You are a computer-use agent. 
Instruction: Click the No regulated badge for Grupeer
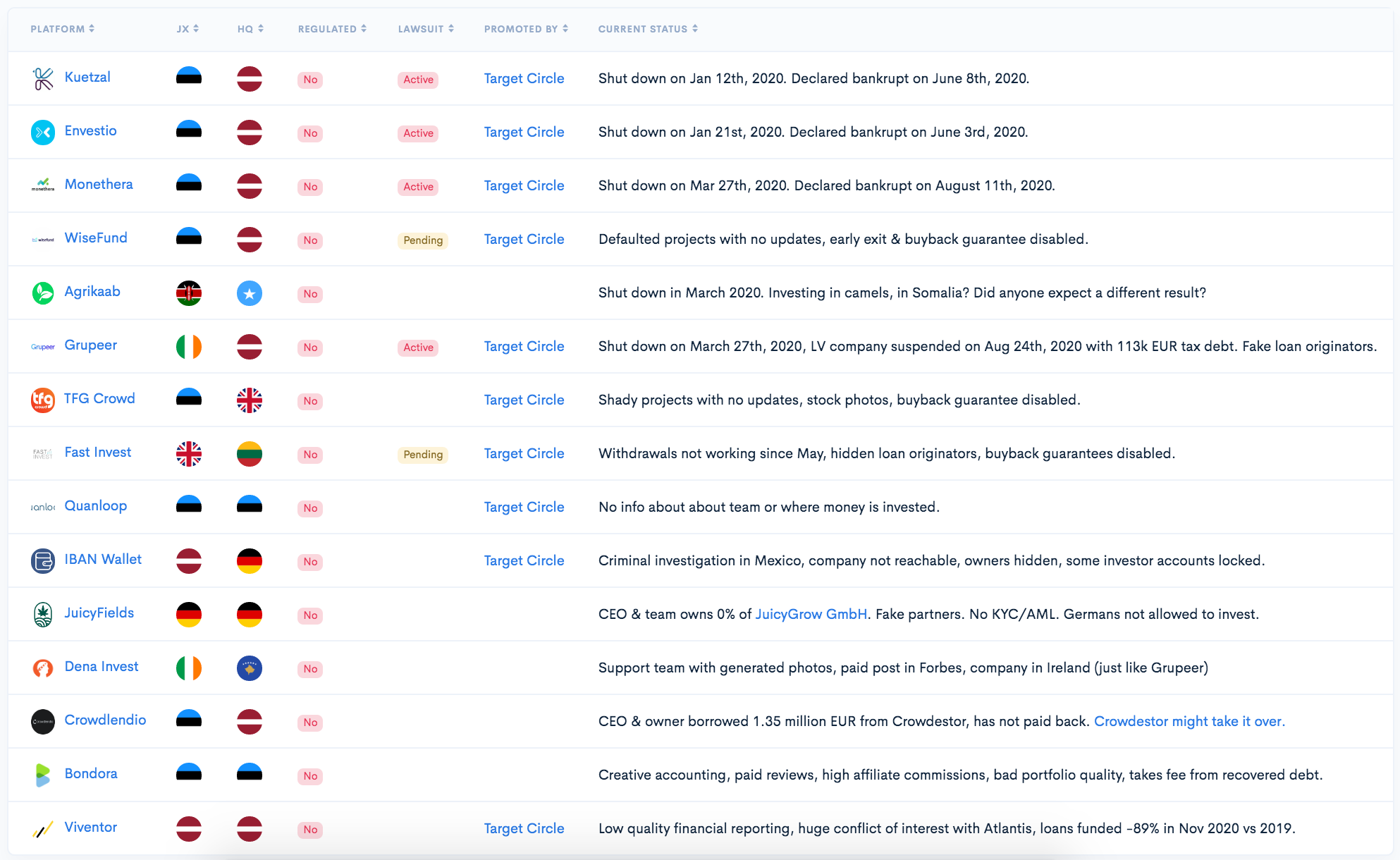click(x=309, y=348)
